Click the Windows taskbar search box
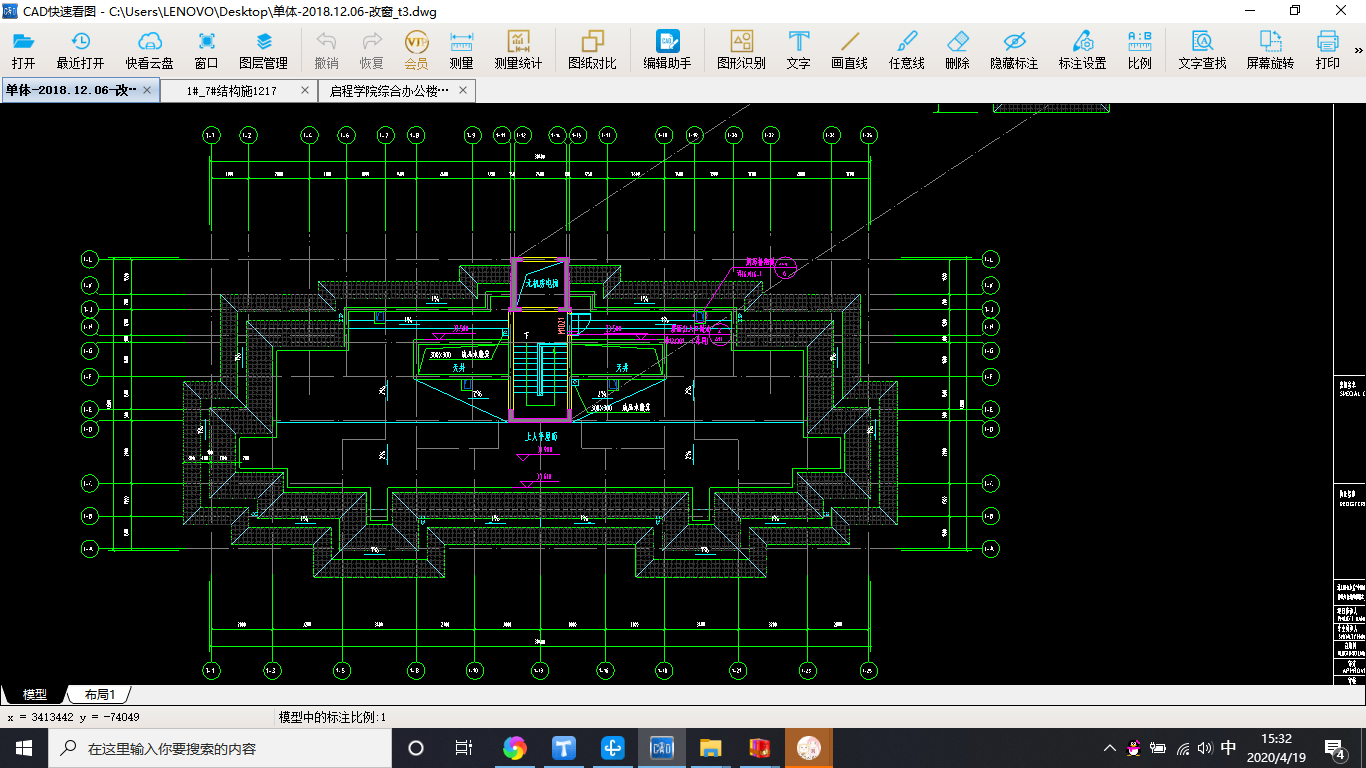Screen dimensions: 1366x768 tap(220, 748)
